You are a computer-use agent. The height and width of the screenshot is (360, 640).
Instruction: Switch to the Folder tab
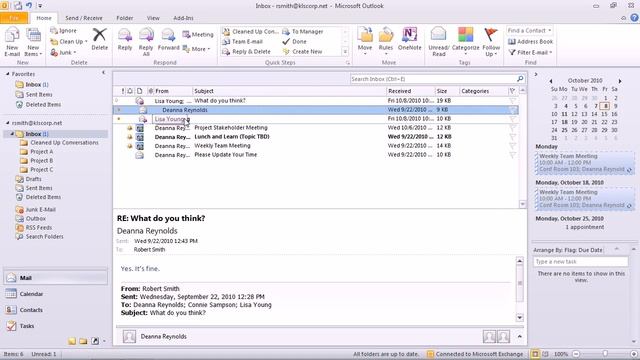point(124,18)
